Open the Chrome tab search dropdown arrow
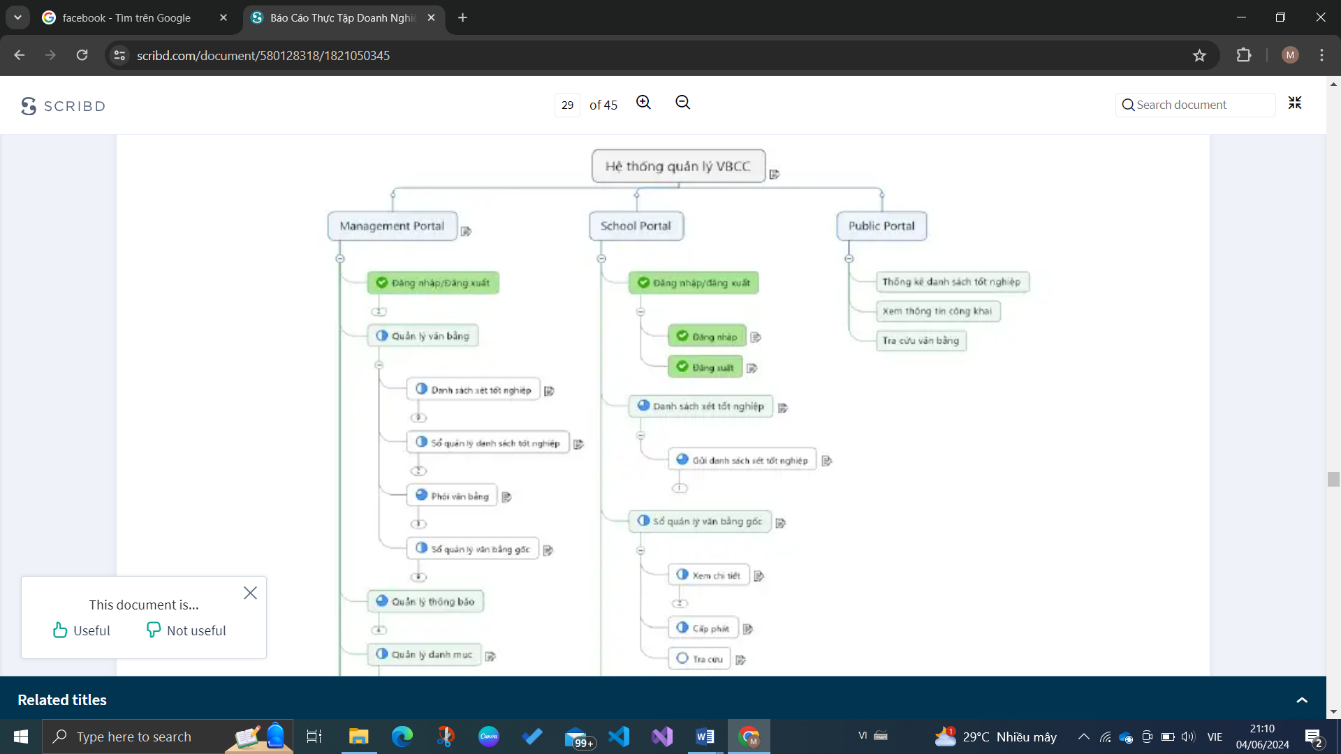This screenshot has height=754, width=1341. coord(18,18)
